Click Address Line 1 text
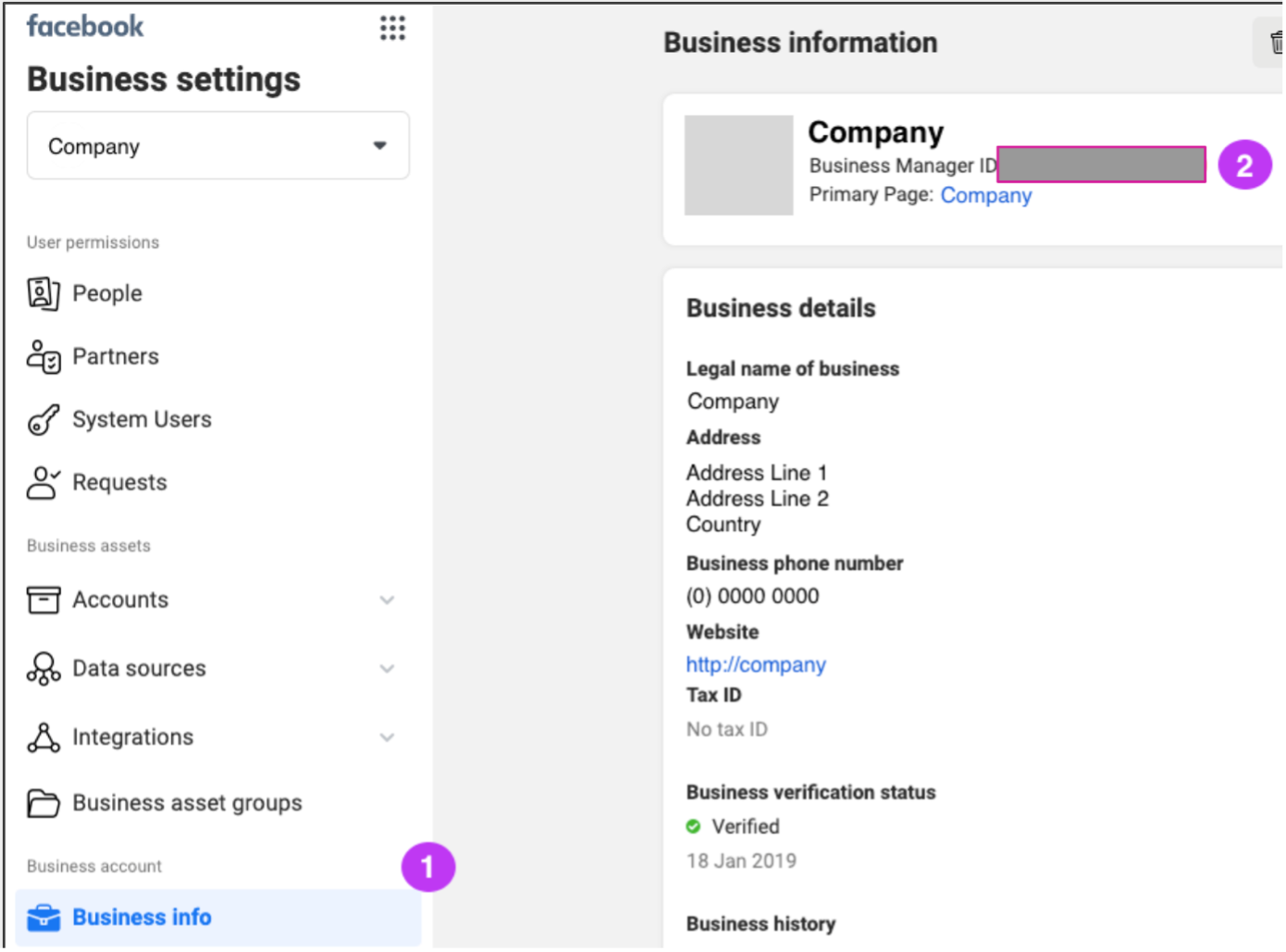The width and height of the screenshot is (1286, 952). [757, 473]
